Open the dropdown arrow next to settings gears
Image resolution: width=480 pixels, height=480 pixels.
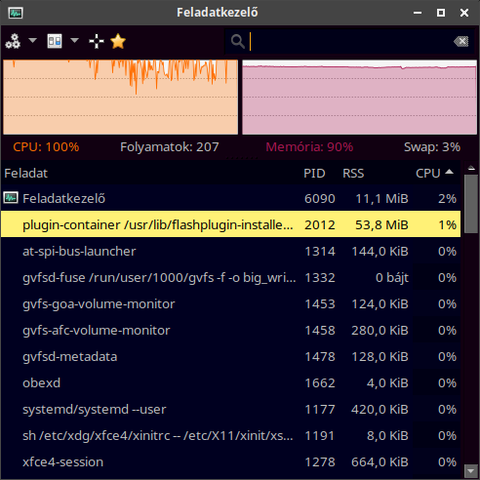click(32, 41)
